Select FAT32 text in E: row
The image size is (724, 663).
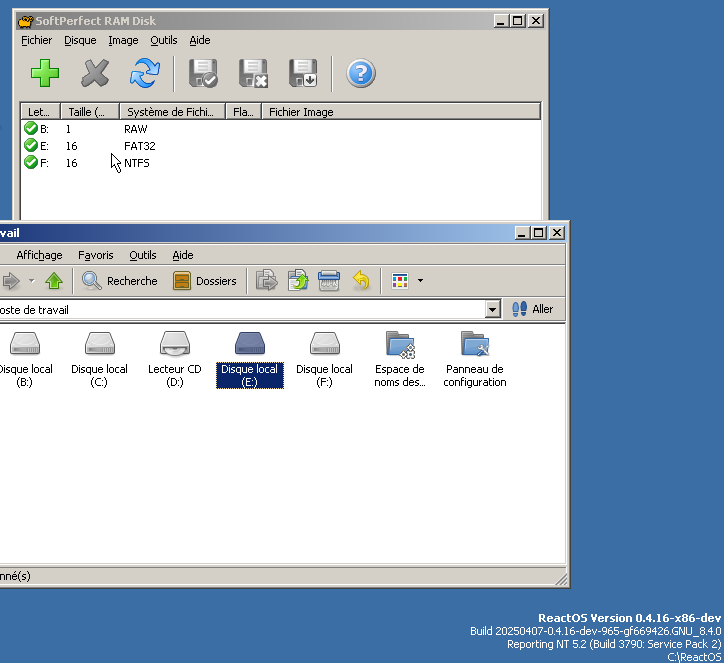click(x=139, y=146)
